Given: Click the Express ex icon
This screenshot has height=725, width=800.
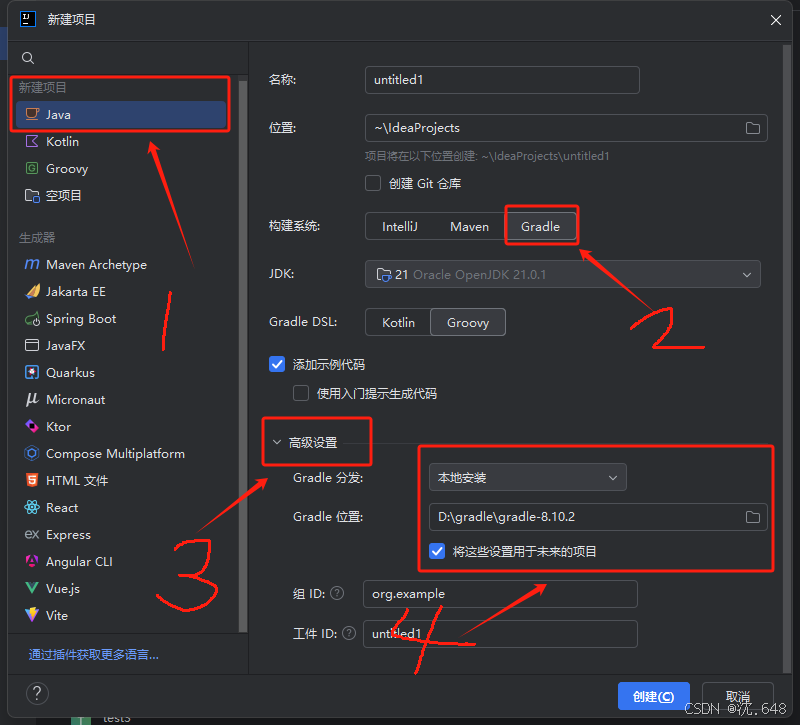Looking at the screenshot, I should click(32, 534).
